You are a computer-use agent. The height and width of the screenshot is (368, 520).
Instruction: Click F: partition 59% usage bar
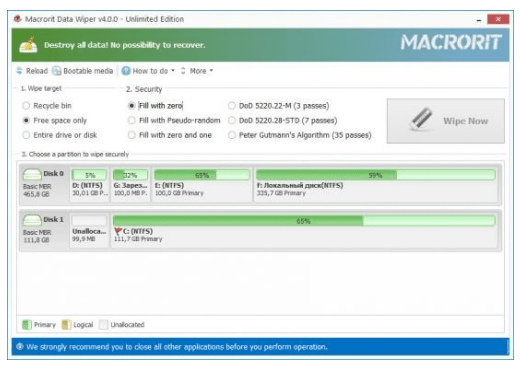376,175
